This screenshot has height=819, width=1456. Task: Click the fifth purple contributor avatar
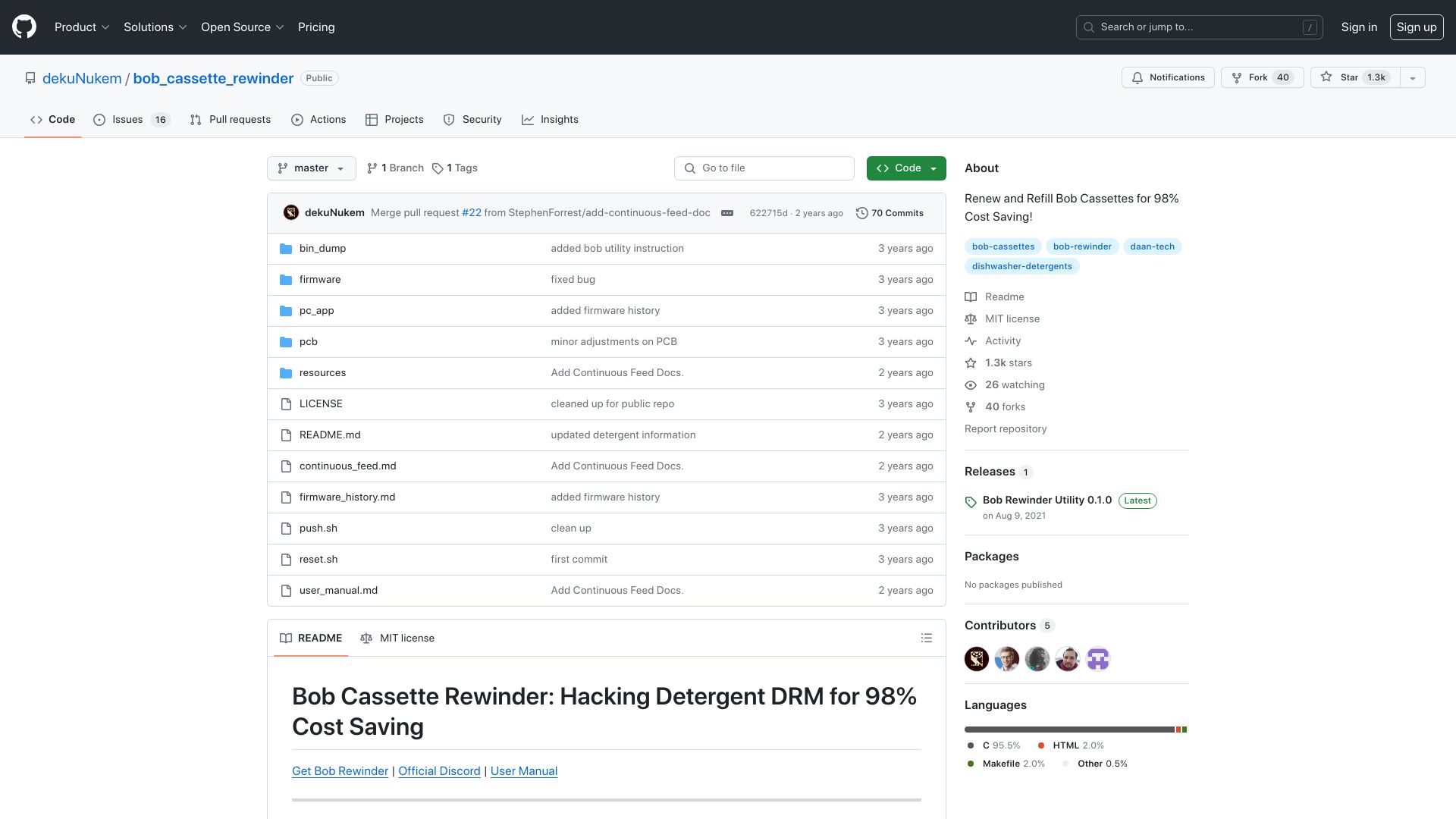1098,659
